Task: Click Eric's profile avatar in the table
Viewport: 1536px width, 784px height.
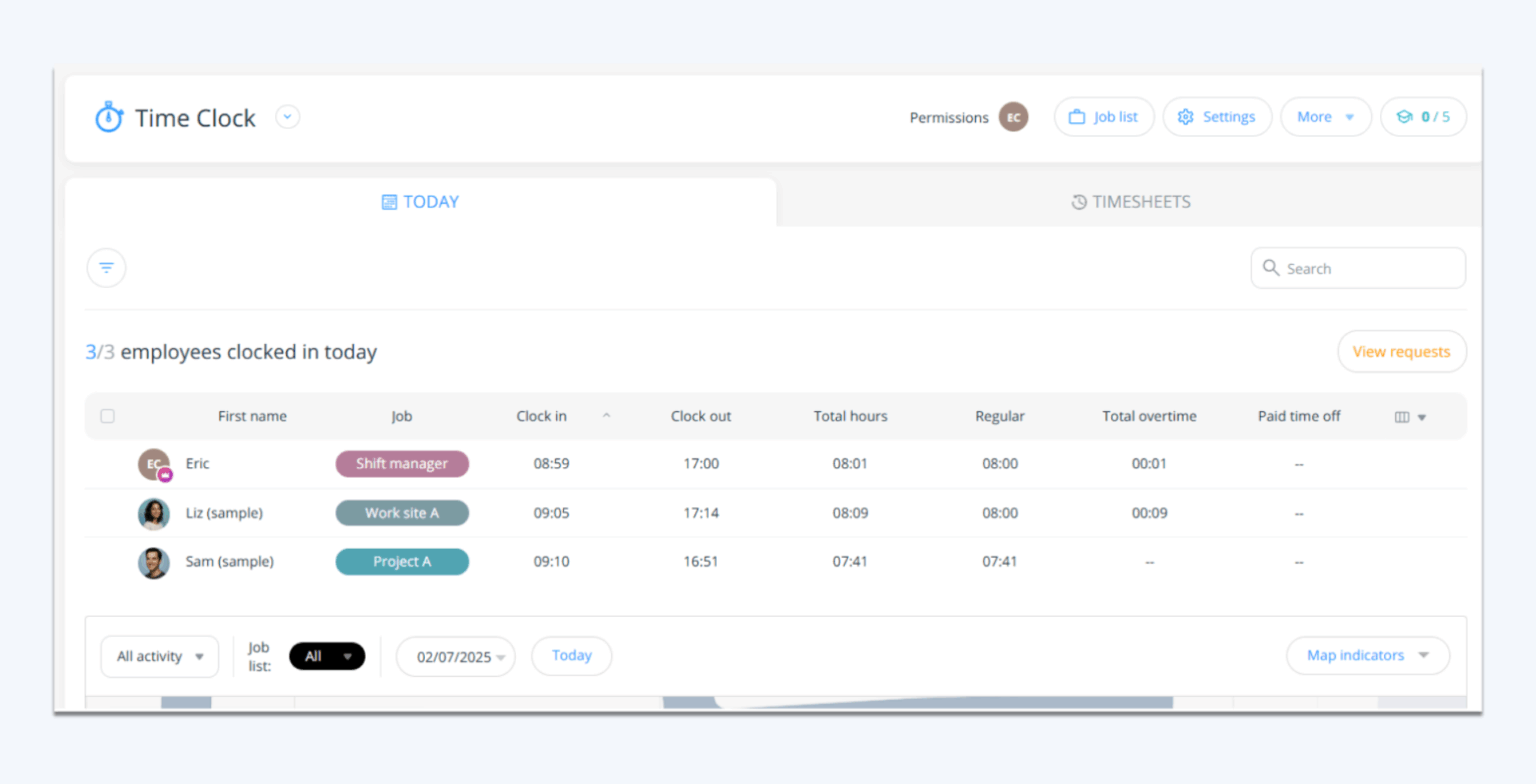Action: coord(153,463)
